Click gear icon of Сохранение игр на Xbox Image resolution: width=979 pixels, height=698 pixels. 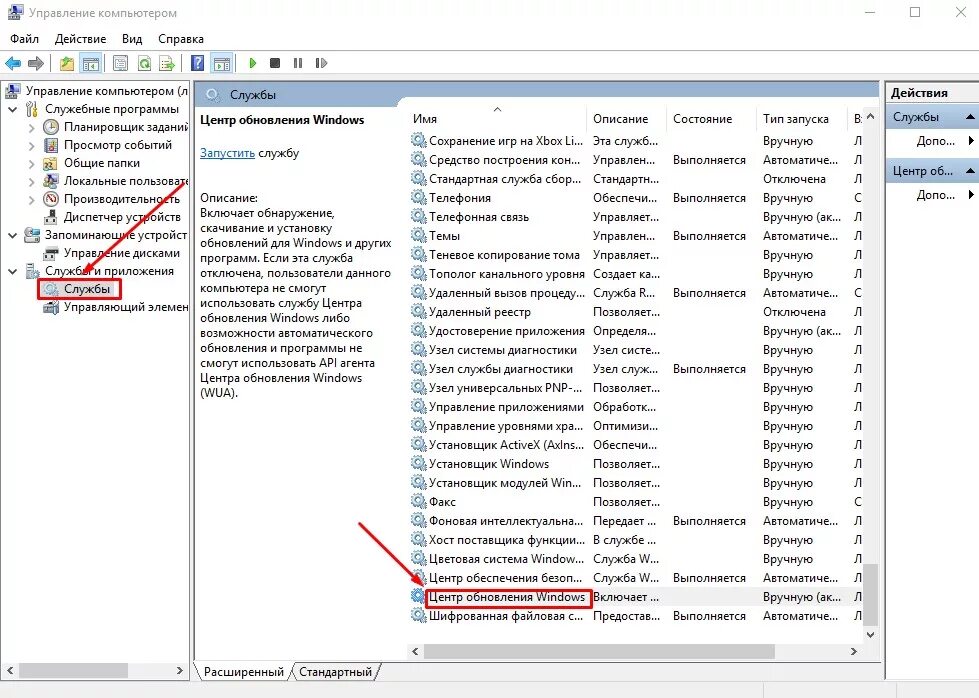coord(418,140)
